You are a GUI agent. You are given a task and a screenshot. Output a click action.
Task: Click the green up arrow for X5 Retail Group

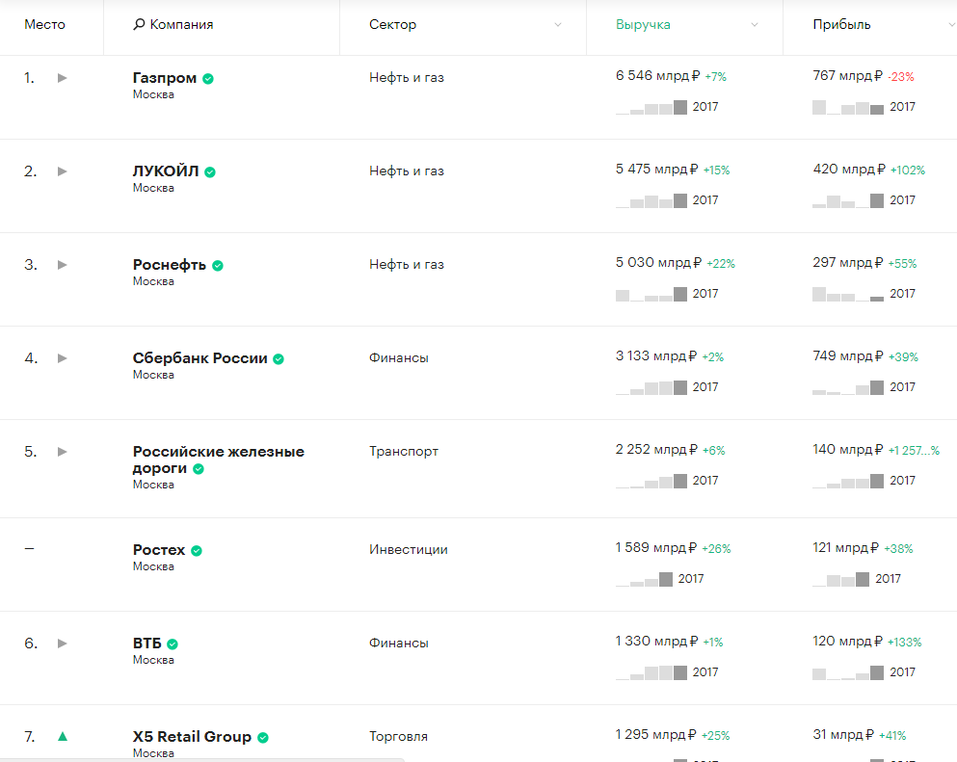pos(63,737)
